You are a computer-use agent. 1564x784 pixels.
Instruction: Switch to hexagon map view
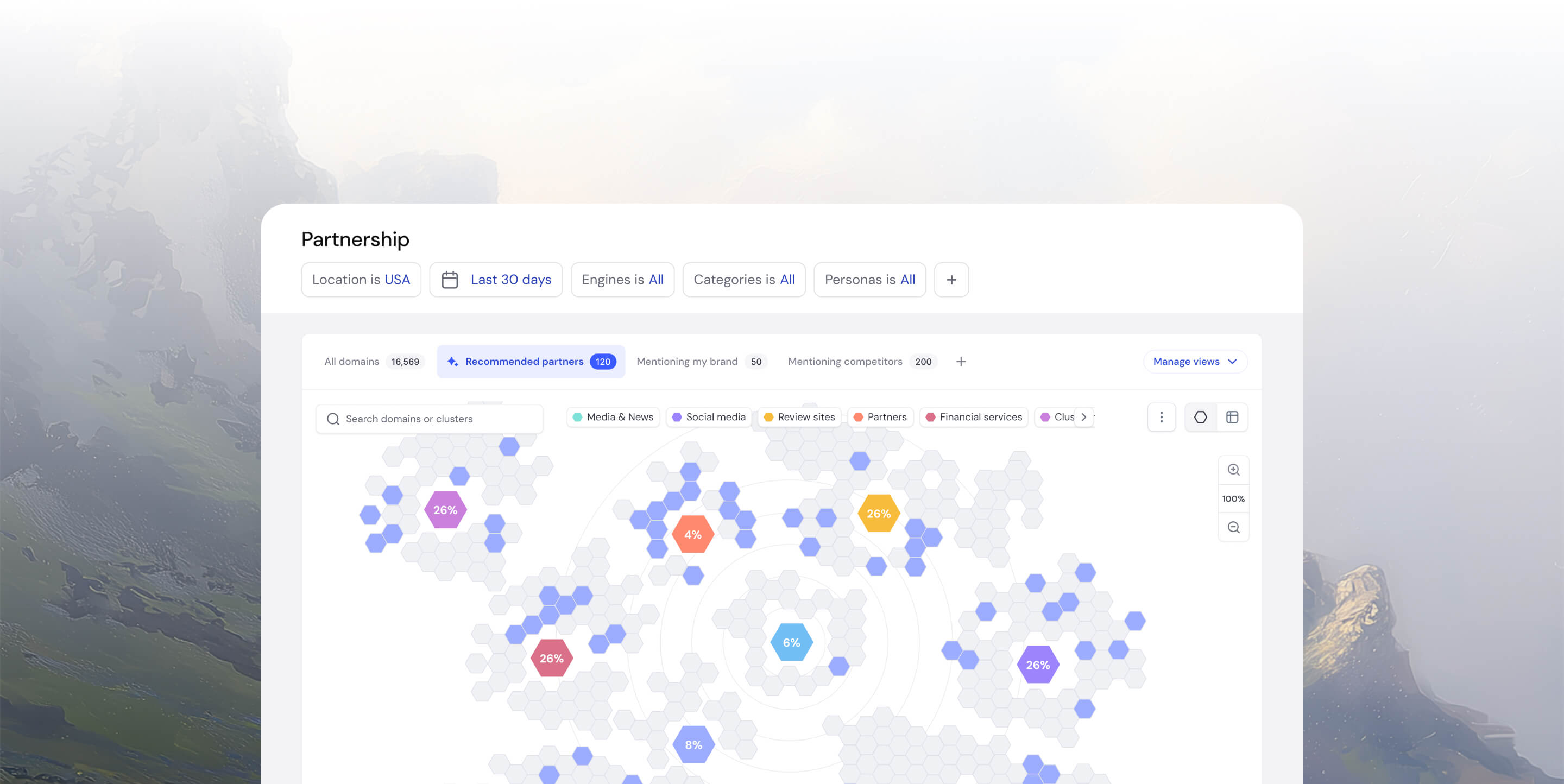(1200, 417)
